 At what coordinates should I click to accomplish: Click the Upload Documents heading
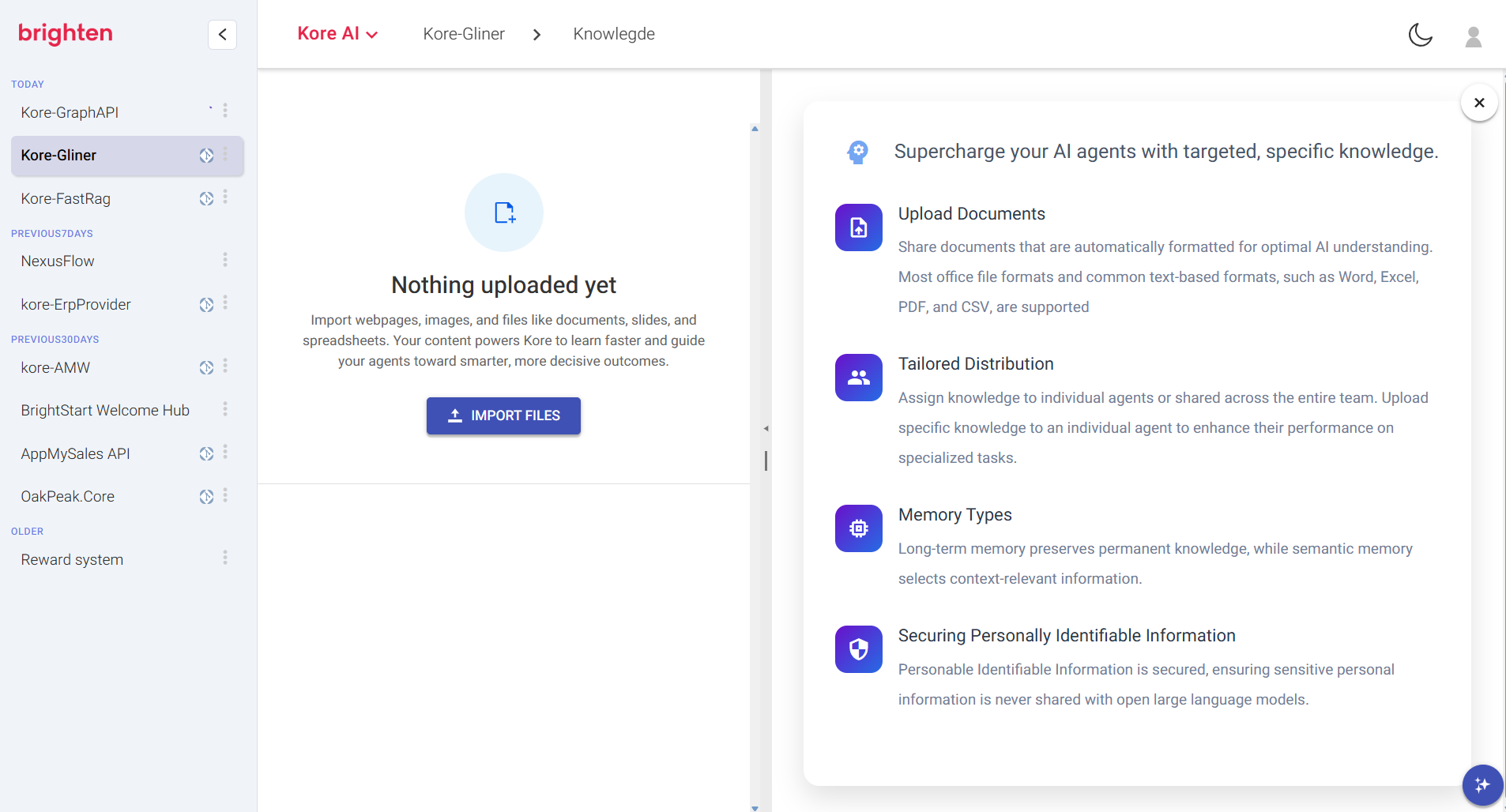971,214
